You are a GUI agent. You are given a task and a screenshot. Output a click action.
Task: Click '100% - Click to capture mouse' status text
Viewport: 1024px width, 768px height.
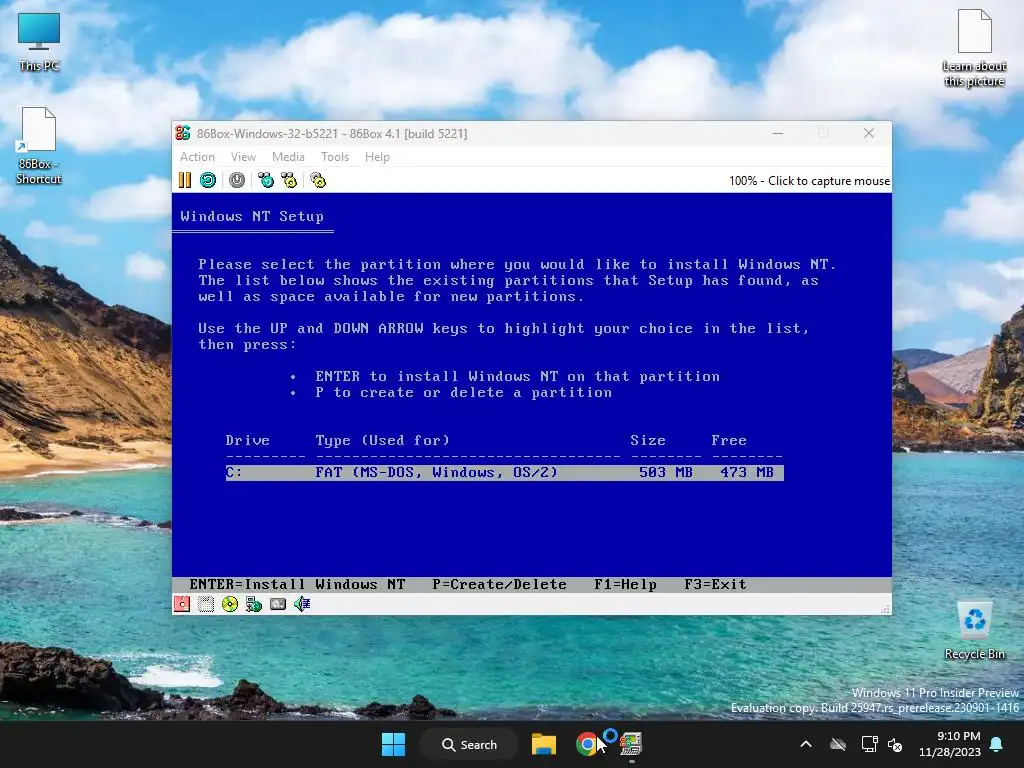[x=809, y=181]
